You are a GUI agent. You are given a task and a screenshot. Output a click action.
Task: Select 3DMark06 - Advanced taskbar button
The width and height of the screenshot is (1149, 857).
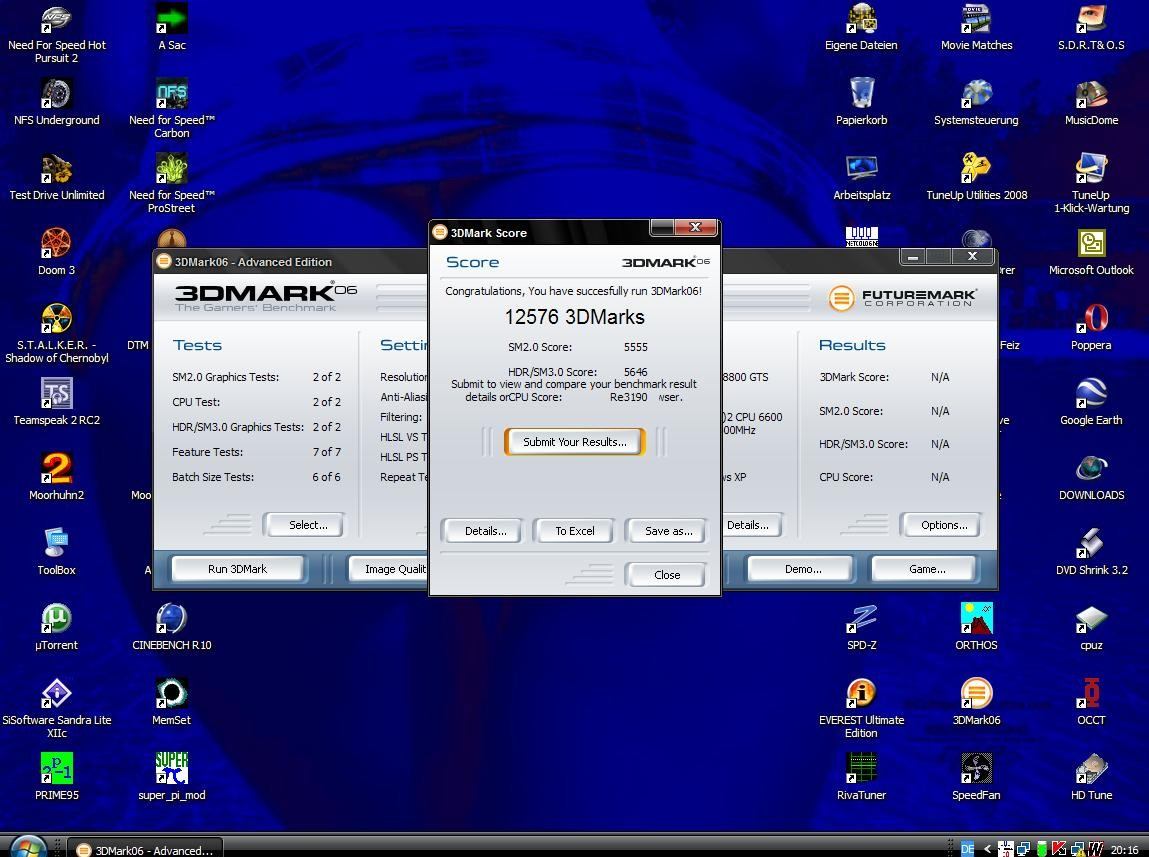[x=145, y=850]
